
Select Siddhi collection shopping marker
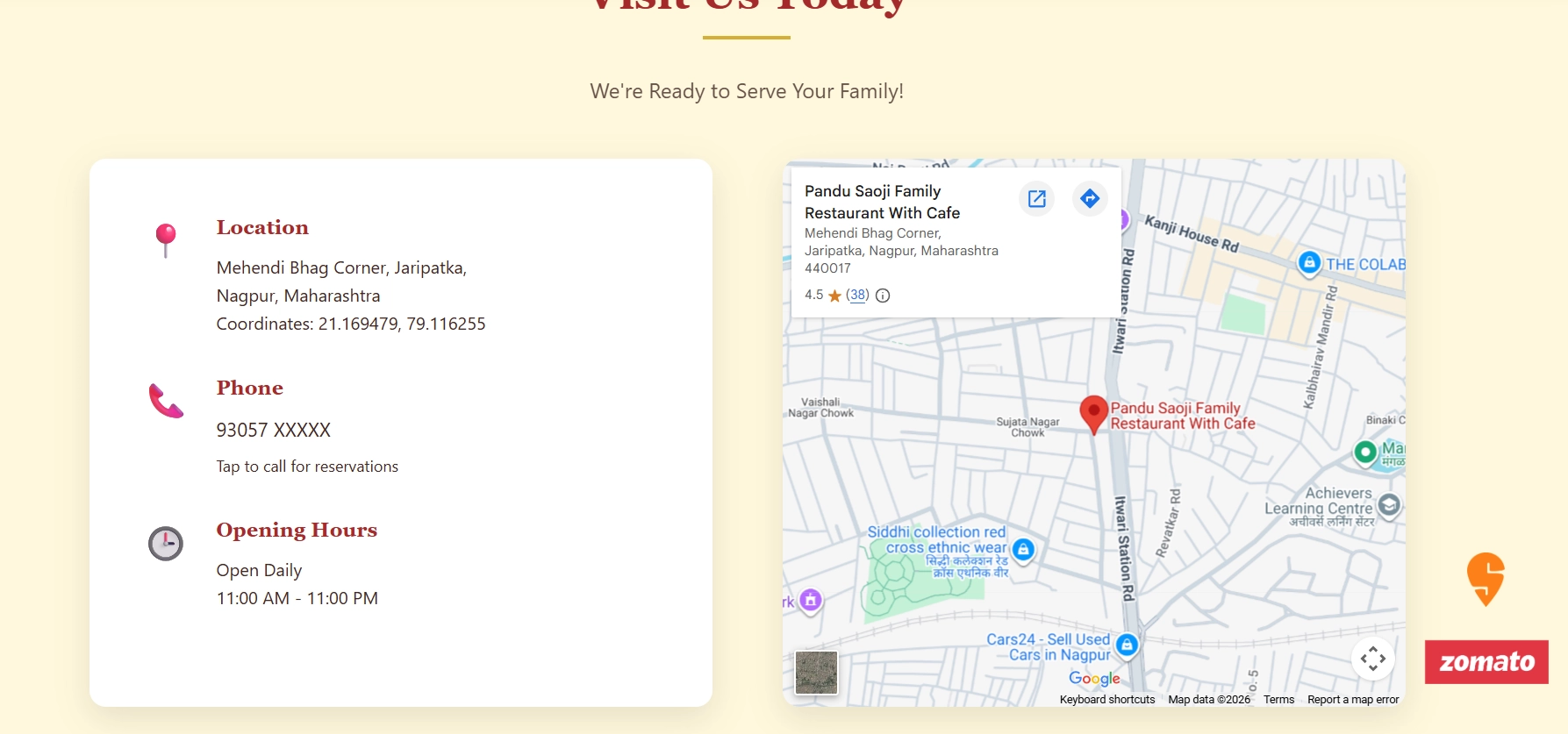(x=1023, y=550)
